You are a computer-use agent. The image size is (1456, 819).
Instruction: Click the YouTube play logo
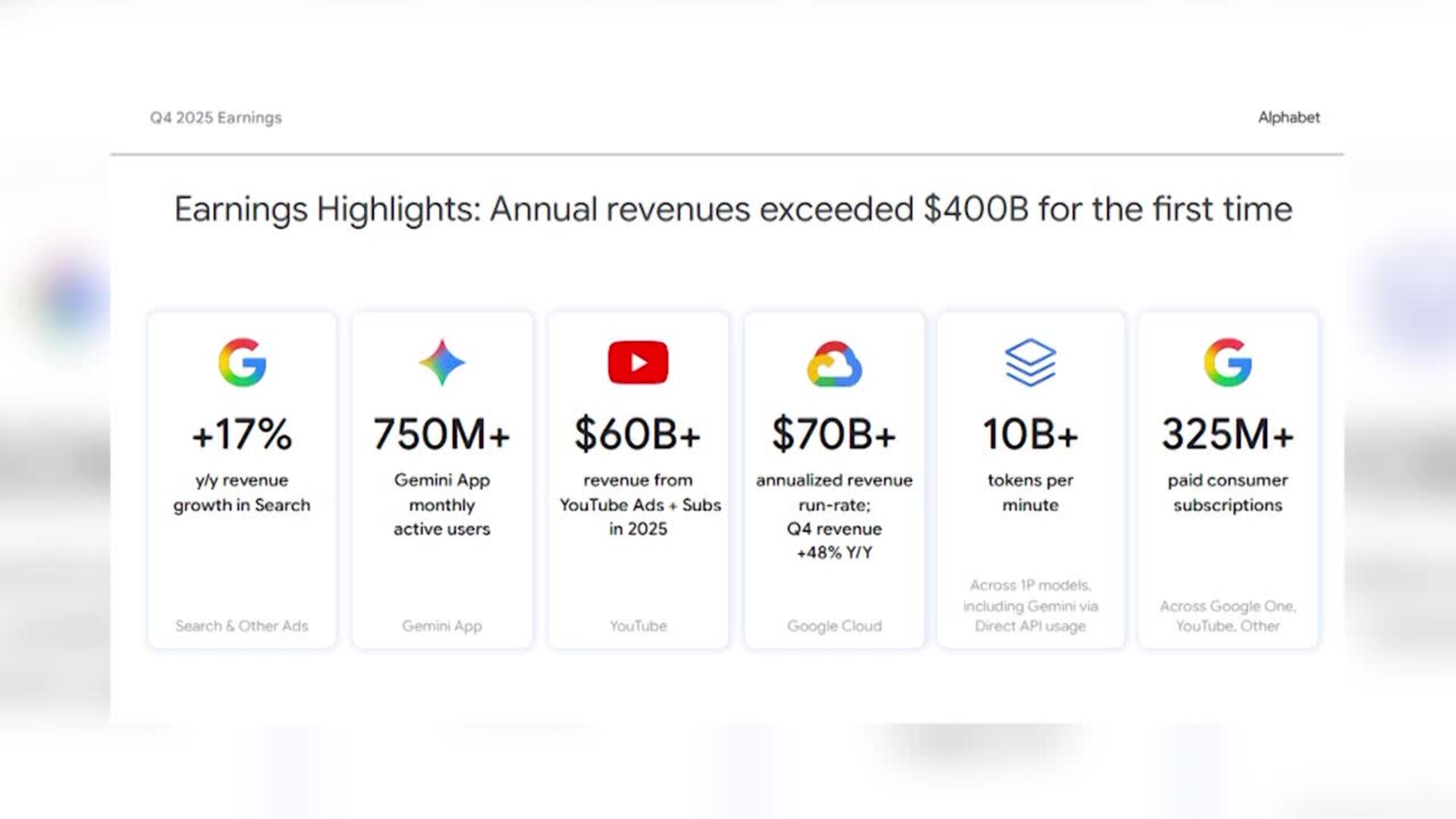pos(638,362)
